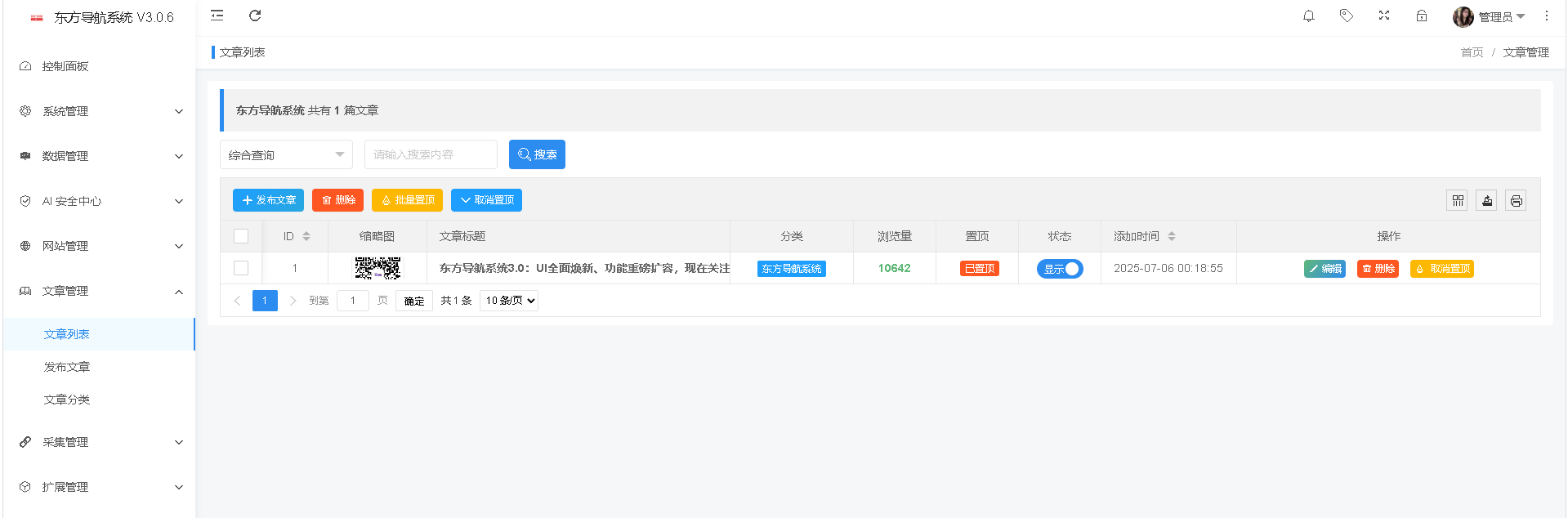Click the blue 取消置顶 toolbar button
Screen dimensions: 1568x518
pyautogui.click(x=486, y=200)
